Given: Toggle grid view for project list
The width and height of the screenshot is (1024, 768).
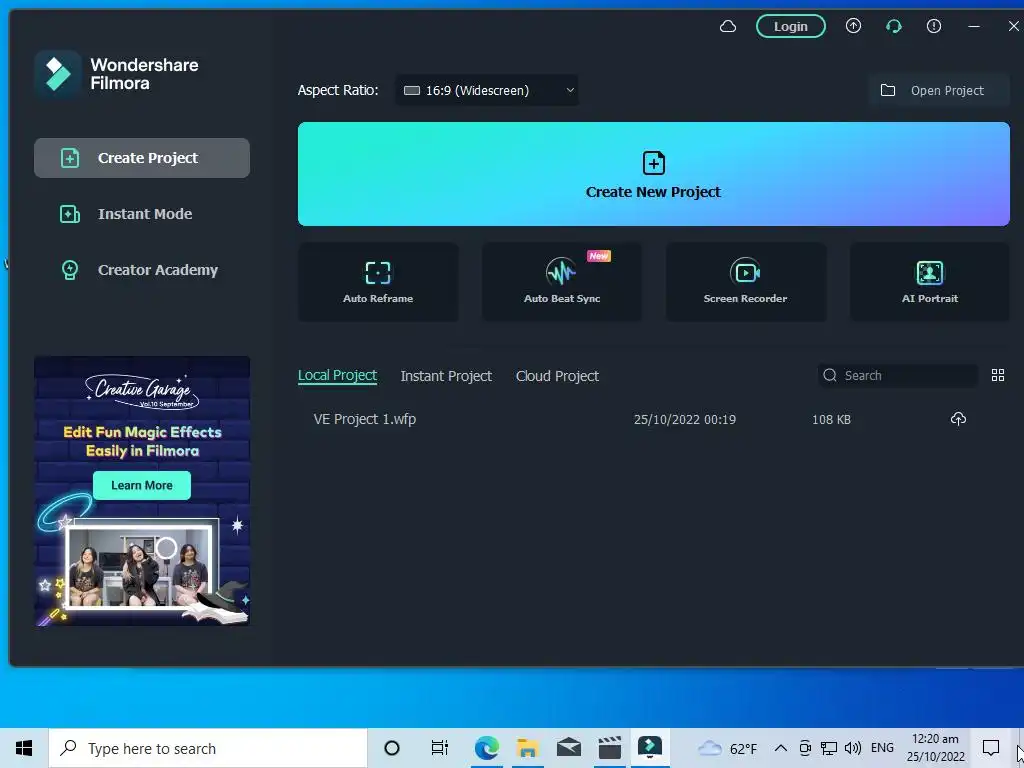Looking at the screenshot, I should click(998, 376).
